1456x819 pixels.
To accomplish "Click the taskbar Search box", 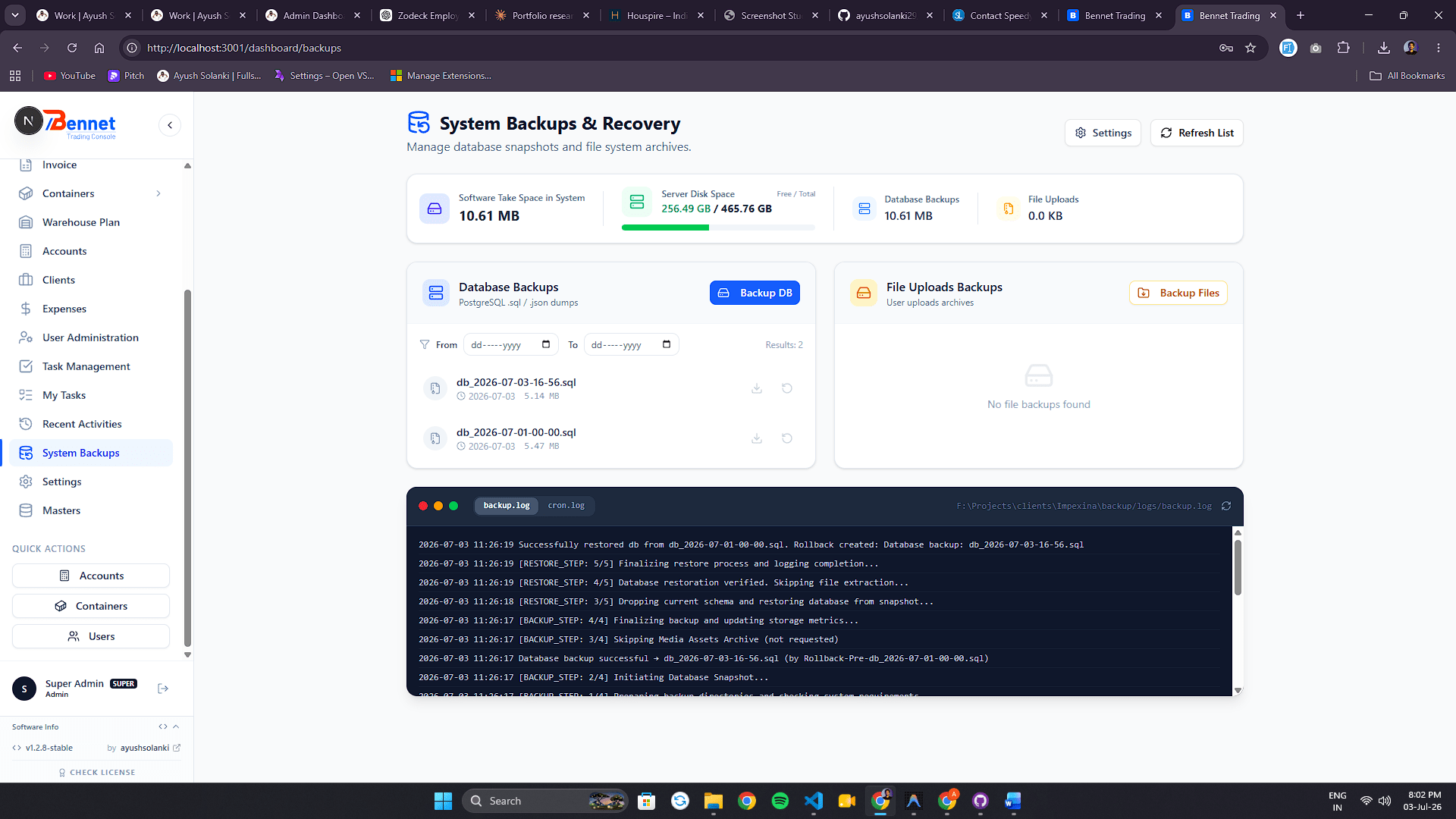I will click(544, 801).
